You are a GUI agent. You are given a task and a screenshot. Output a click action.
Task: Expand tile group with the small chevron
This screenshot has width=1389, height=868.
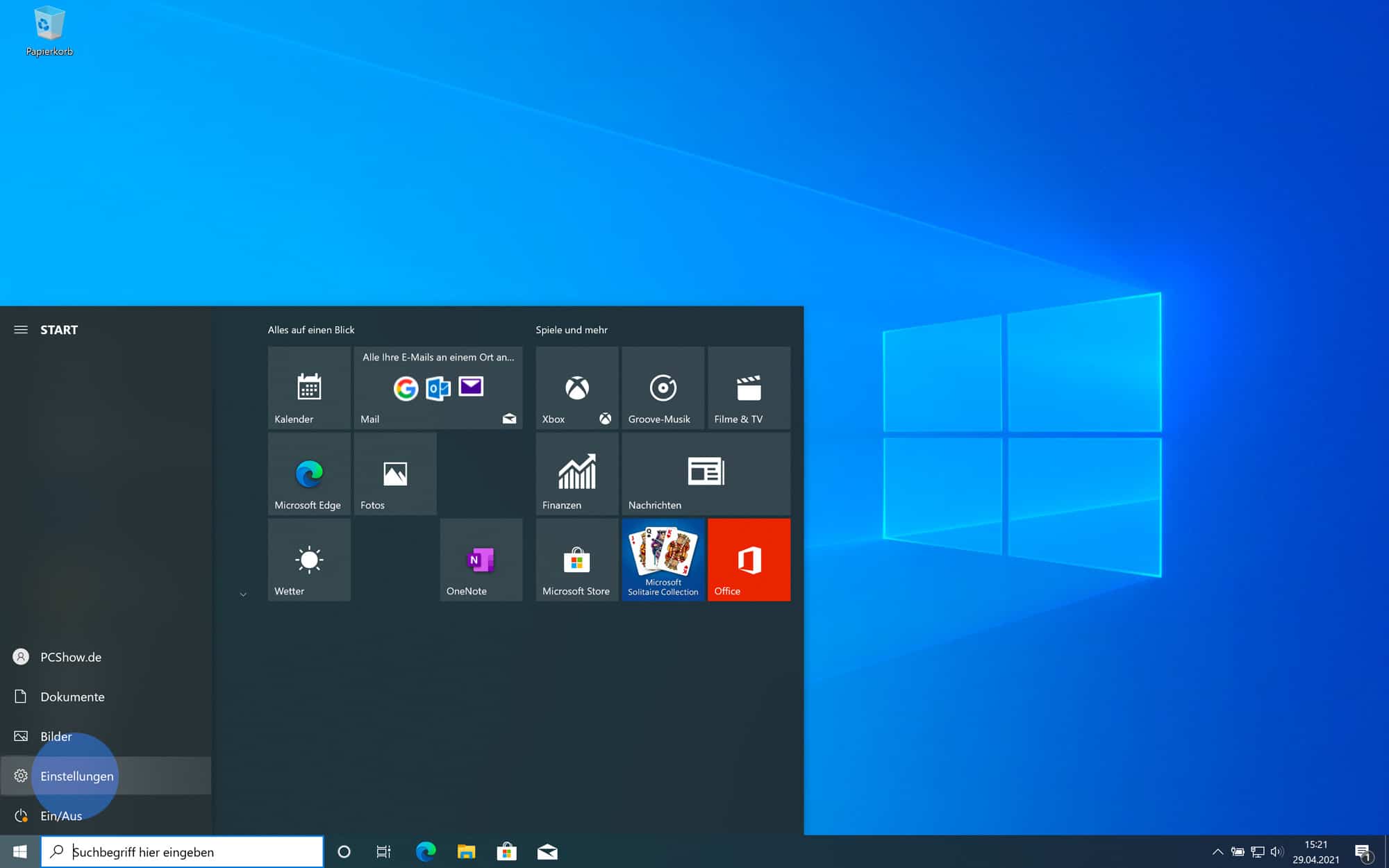click(x=243, y=594)
